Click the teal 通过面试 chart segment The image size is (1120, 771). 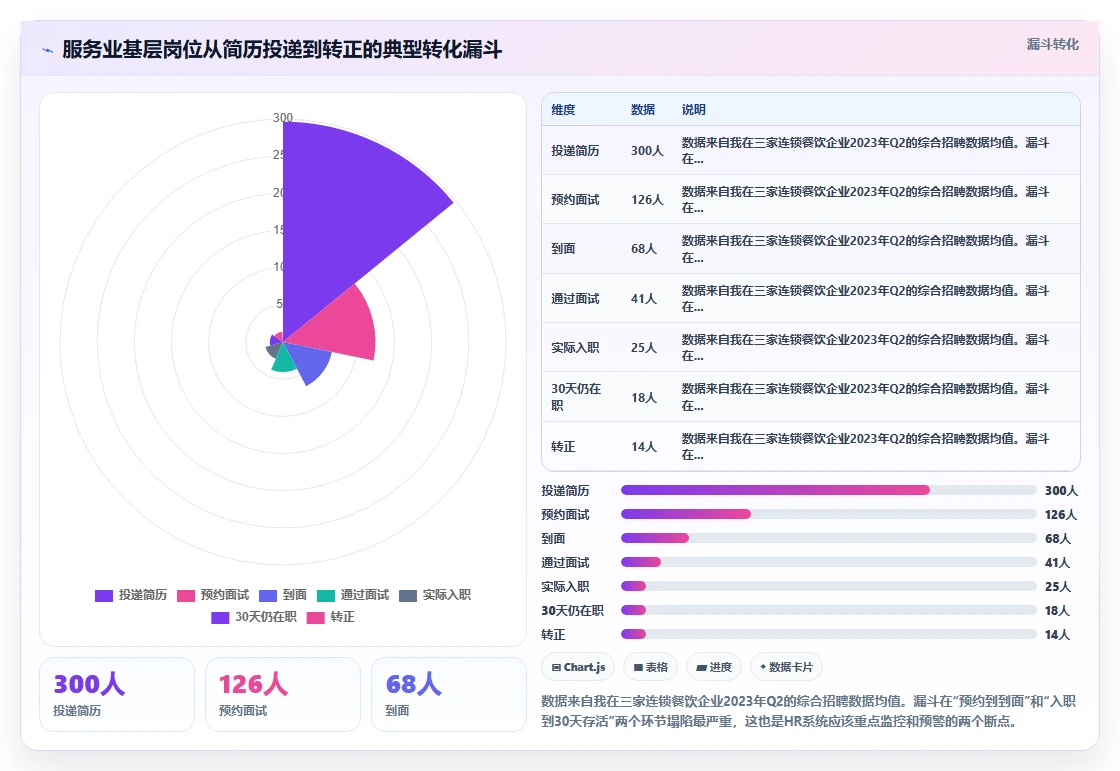point(284,359)
